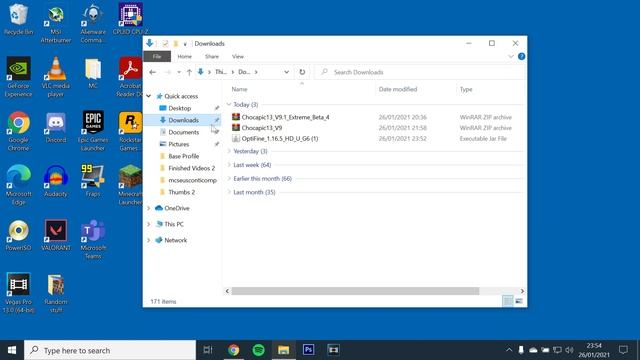Screen dimensions: 640x360
Task: Expand the Network tree node
Action: click(149, 240)
